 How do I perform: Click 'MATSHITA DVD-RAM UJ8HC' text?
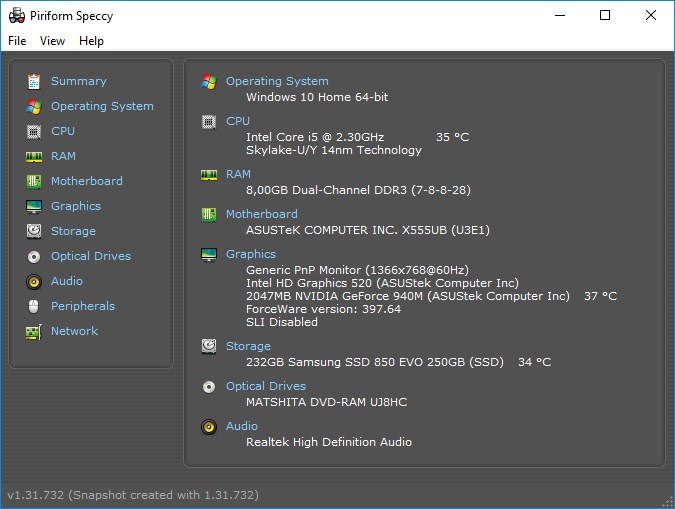coord(326,402)
